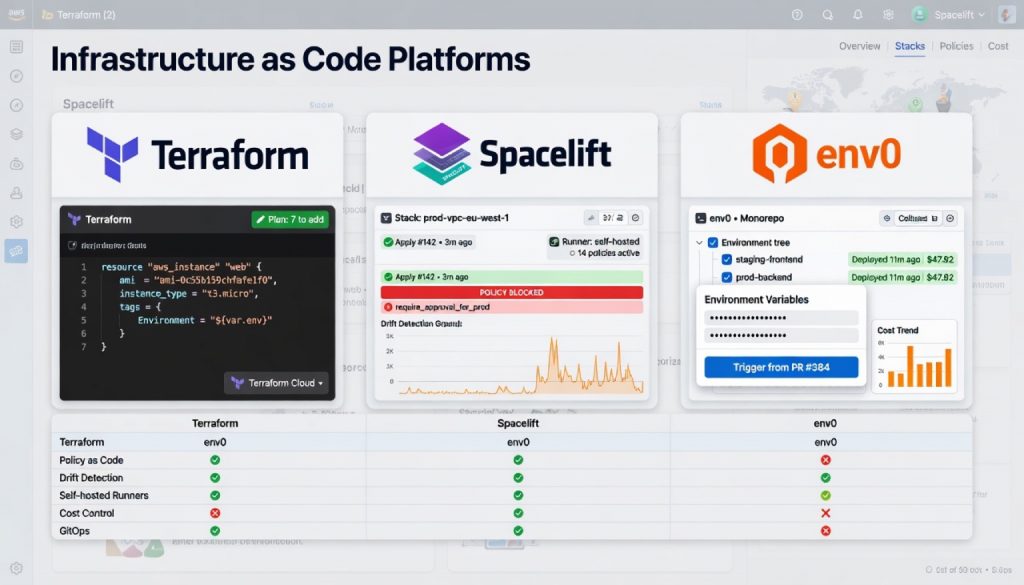This screenshot has width=1024, height=585.
Task: Open the top sidebar list icon
Action: point(16,46)
